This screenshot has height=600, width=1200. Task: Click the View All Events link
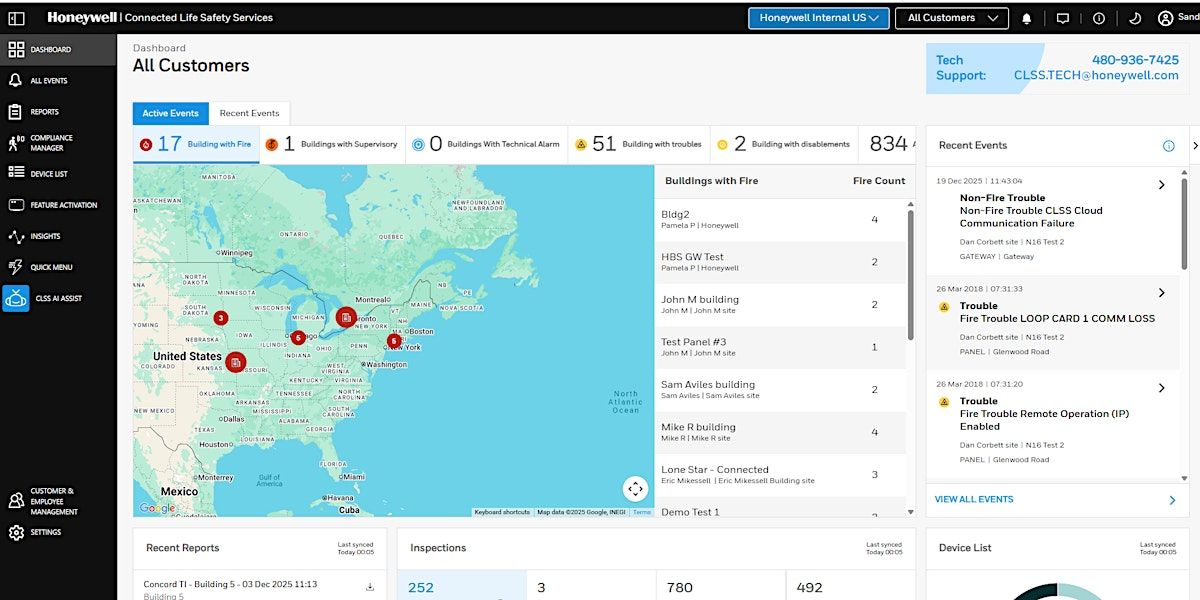974,499
